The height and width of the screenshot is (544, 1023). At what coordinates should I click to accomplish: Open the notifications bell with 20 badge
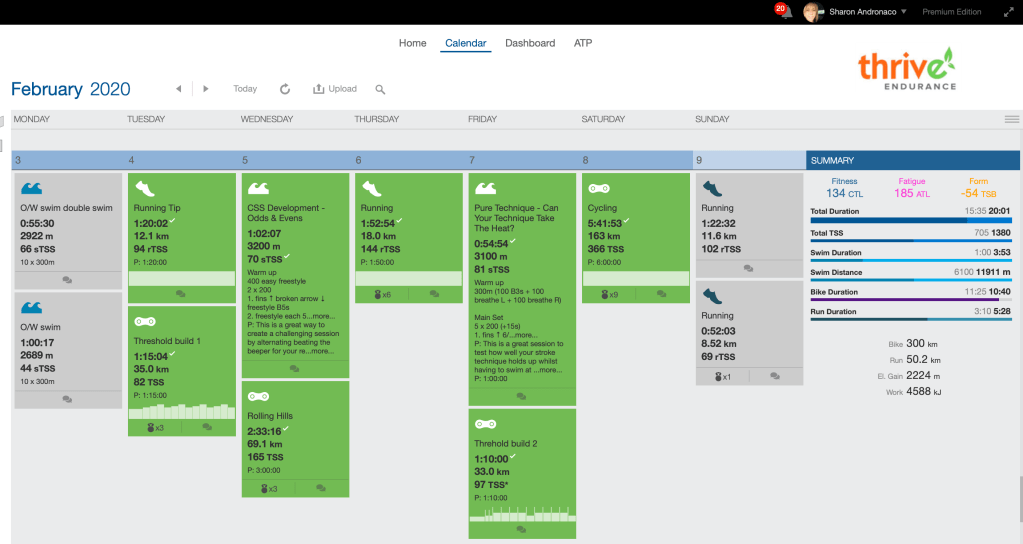click(x=785, y=12)
